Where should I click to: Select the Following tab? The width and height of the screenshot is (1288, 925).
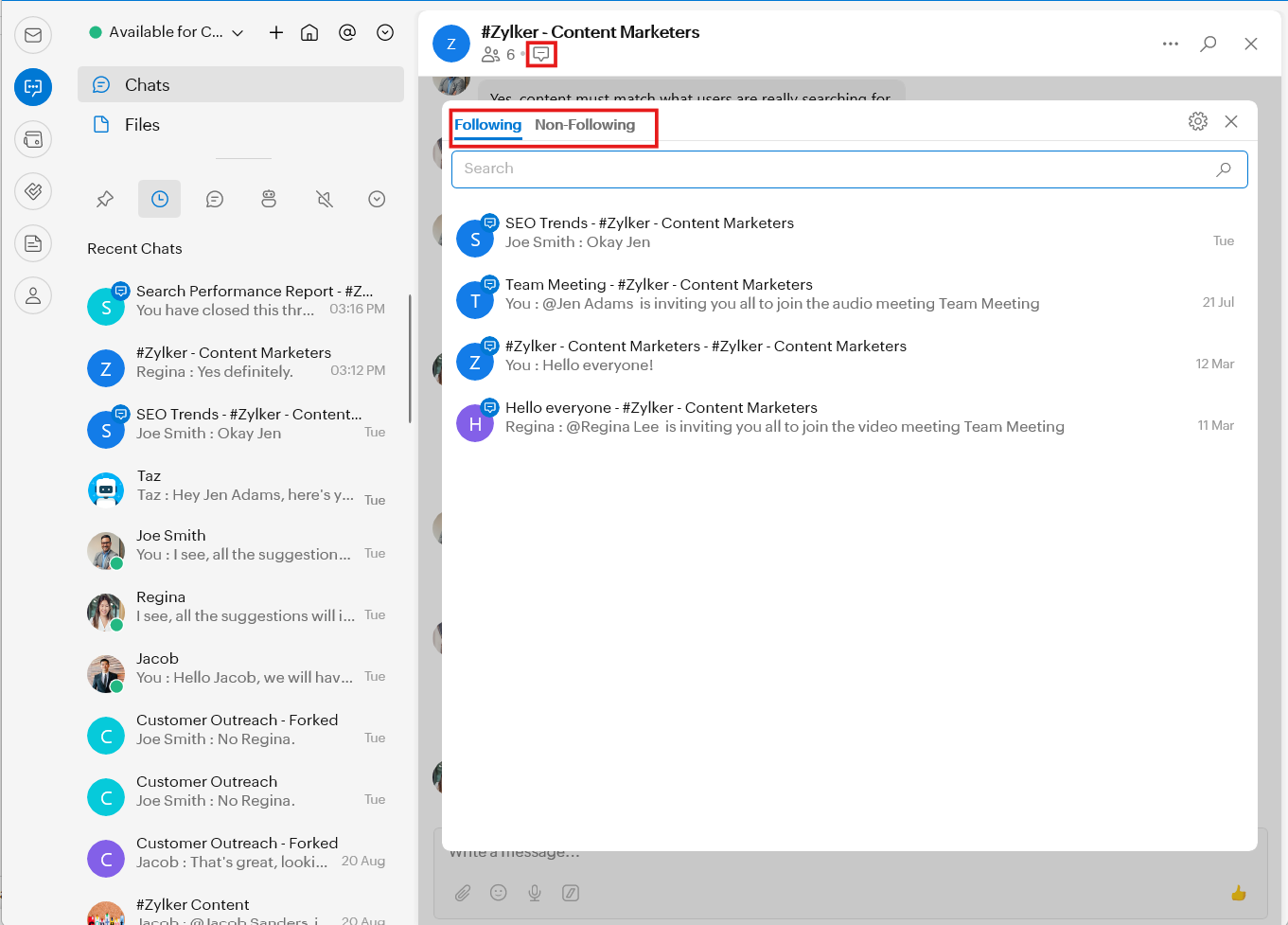(487, 125)
